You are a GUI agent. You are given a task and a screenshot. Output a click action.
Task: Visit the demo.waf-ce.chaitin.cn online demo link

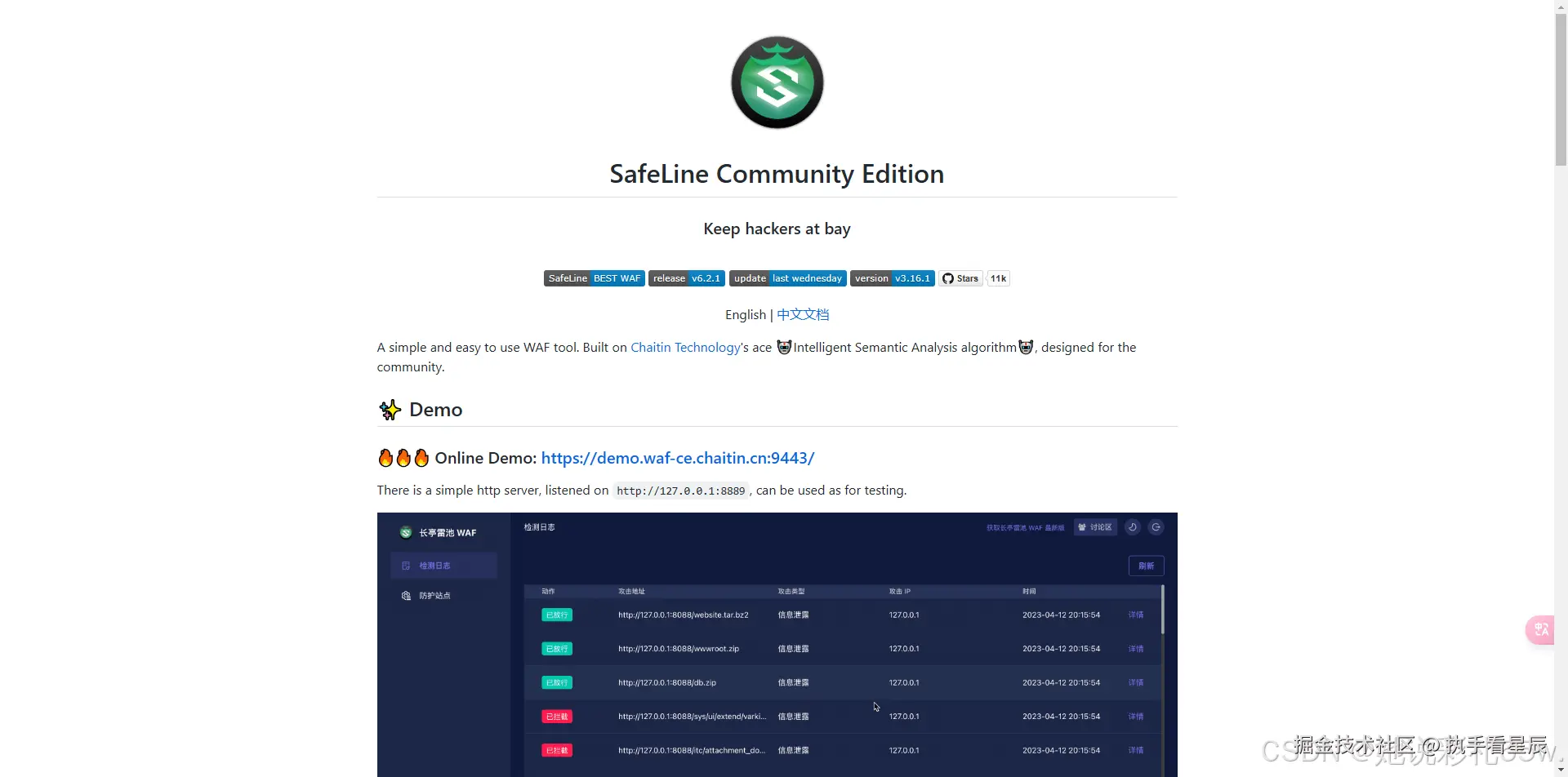click(678, 458)
